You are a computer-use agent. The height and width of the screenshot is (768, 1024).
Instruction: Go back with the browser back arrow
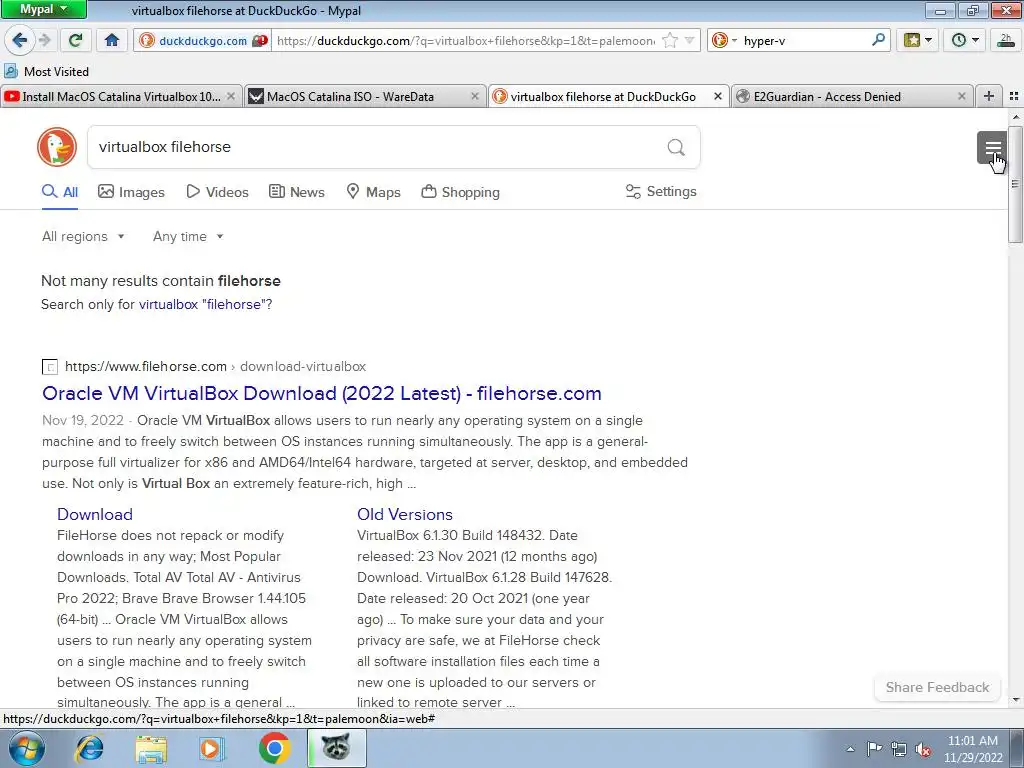tap(20, 40)
